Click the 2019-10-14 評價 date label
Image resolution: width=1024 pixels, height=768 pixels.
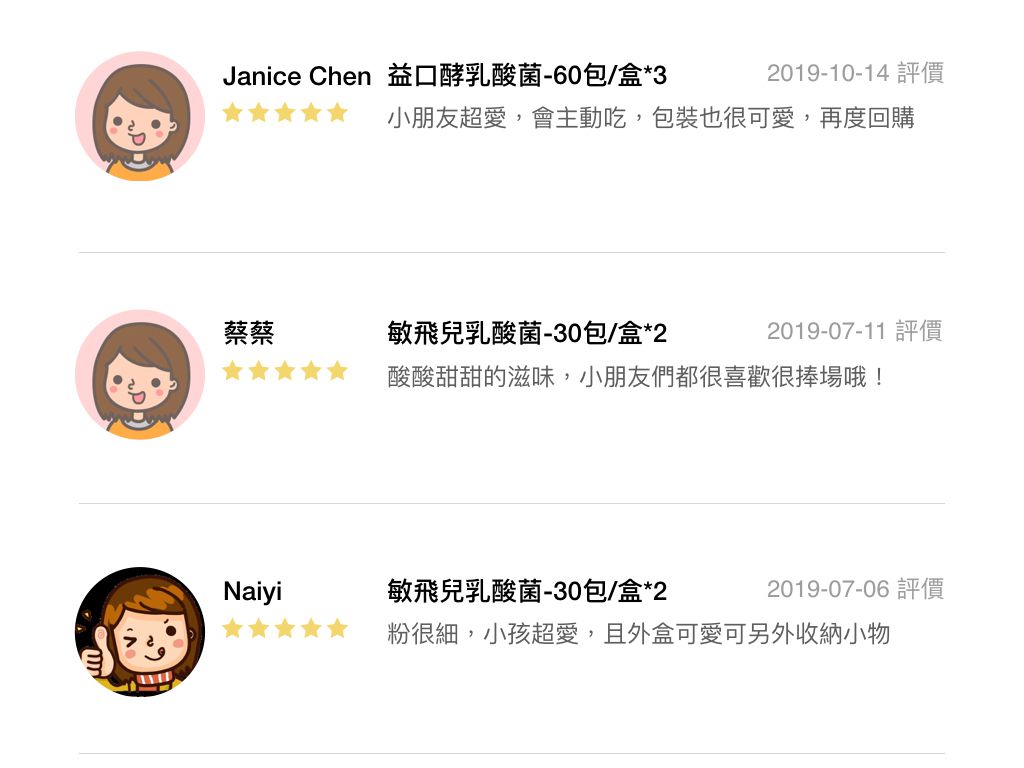coord(856,73)
